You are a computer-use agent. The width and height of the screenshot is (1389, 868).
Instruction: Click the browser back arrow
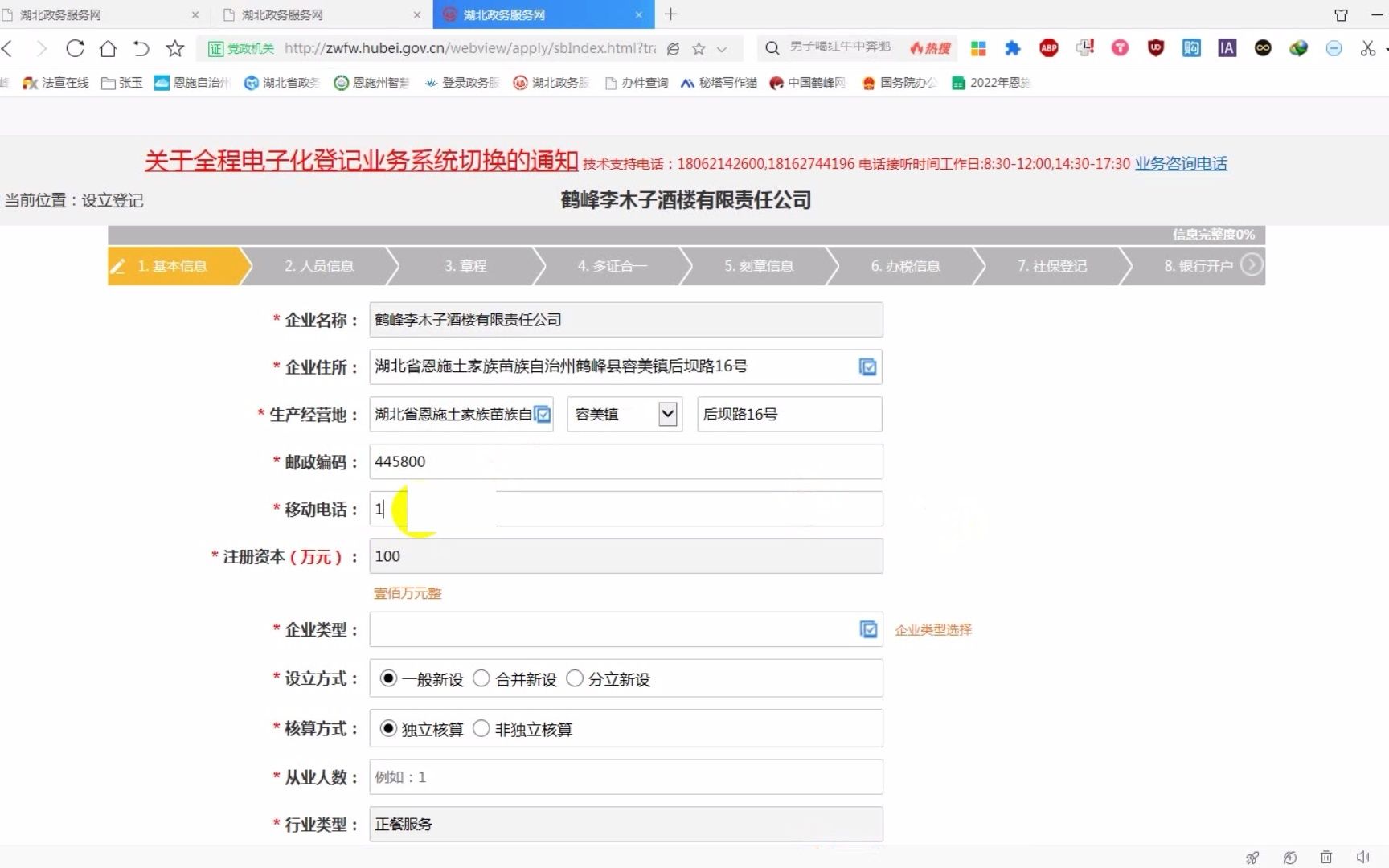(x=7, y=48)
